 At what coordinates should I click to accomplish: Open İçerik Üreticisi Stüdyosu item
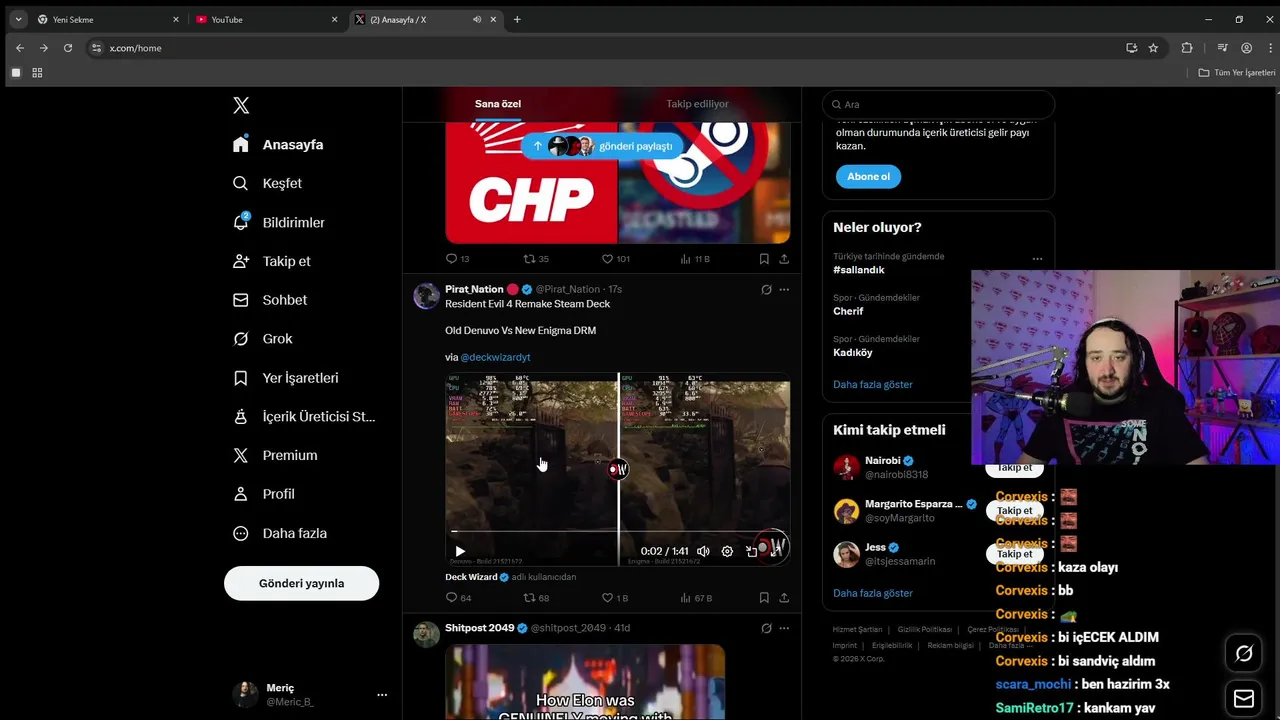(x=304, y=416)
